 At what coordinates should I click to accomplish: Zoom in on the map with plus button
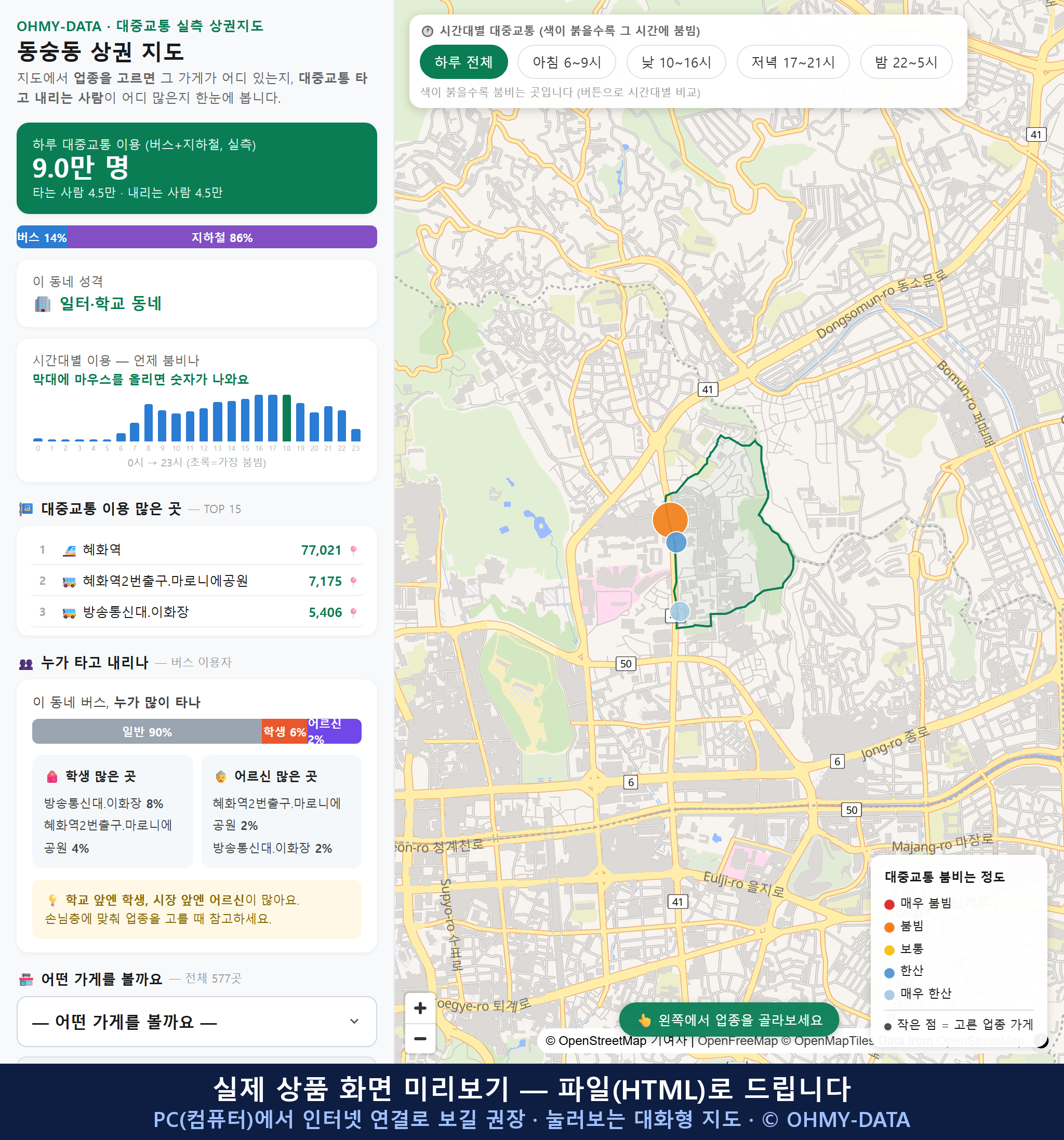(x=420, y=1008)
